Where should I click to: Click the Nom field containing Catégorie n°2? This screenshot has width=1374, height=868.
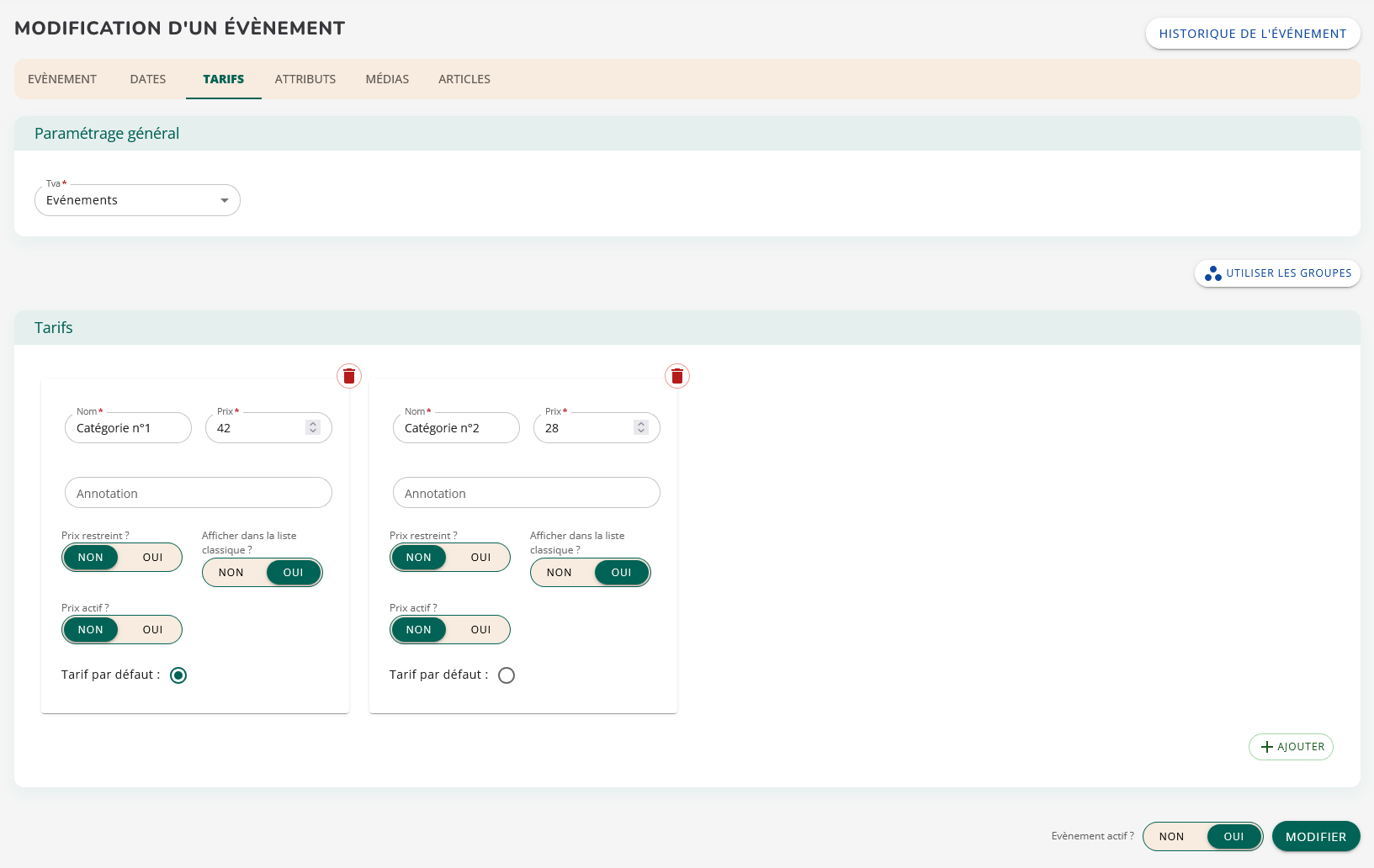pos(456,428)
